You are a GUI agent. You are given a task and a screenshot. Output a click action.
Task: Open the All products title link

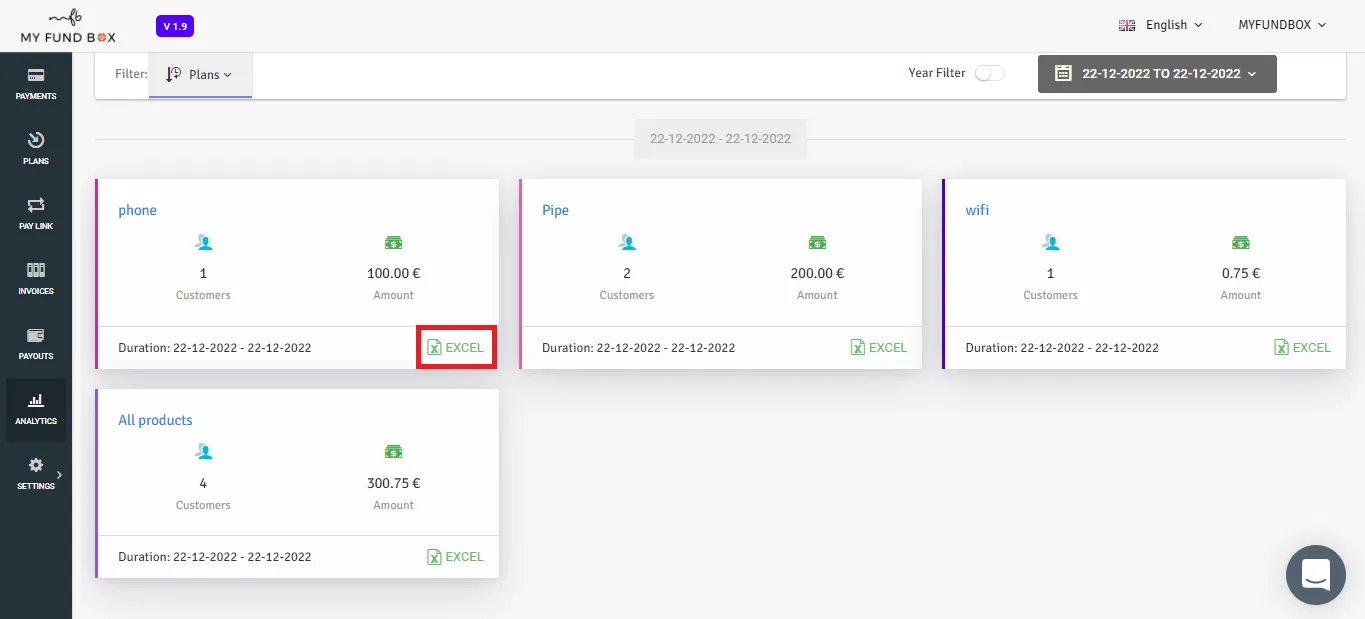(x=155, y=420)
